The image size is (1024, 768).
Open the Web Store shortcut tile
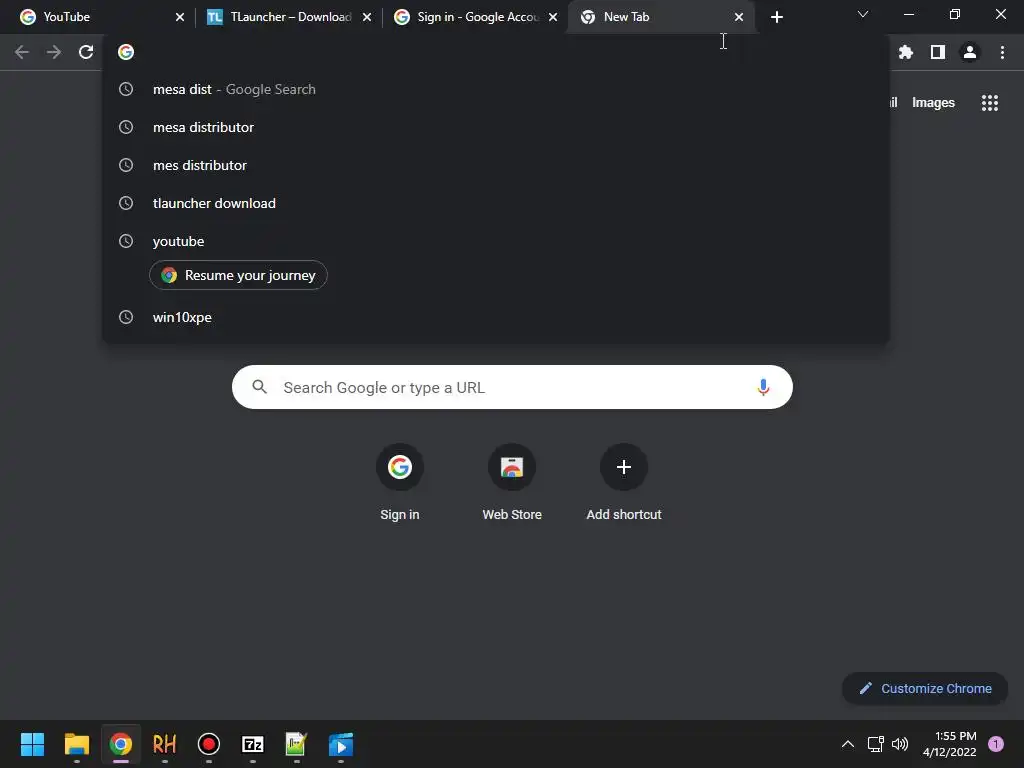512,483
